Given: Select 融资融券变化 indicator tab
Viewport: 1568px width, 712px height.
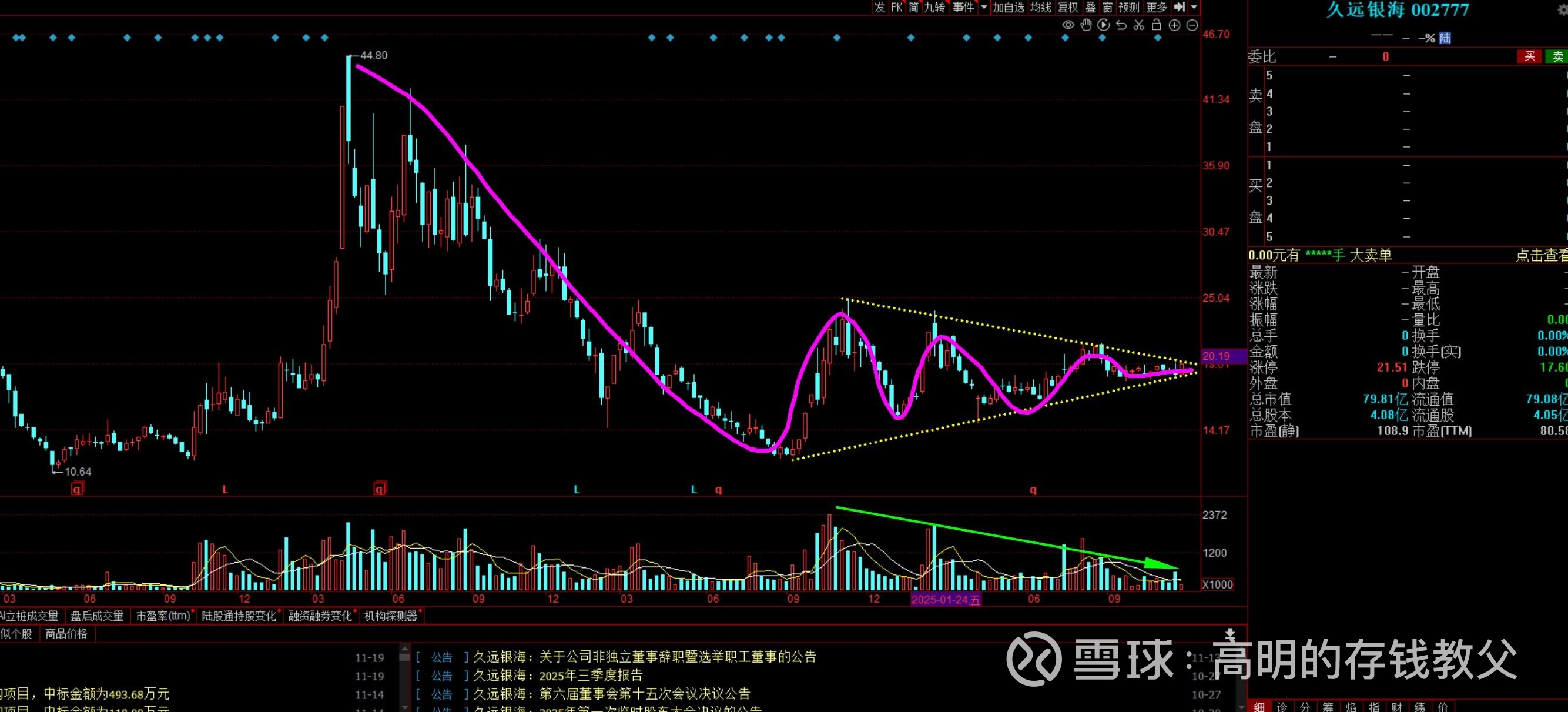Looking at the screenshot, I should (x=320, y=616).
